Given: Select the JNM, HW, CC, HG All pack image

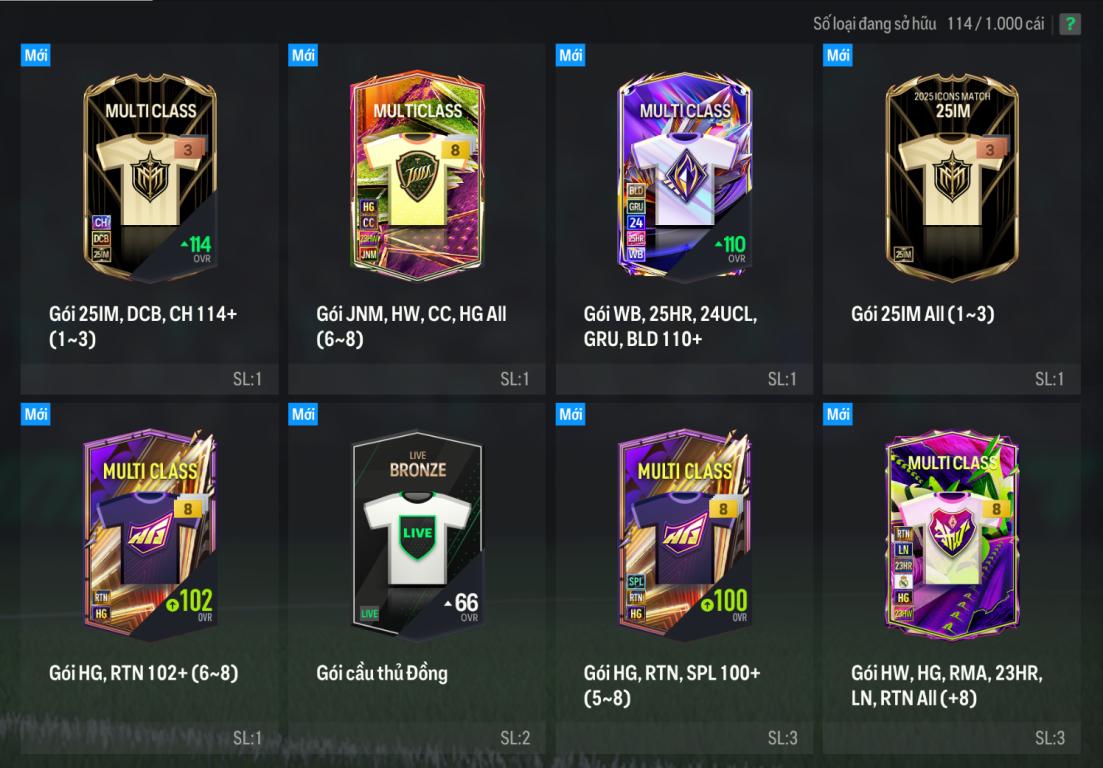Looking at the screenshot, I should (417, 175).
